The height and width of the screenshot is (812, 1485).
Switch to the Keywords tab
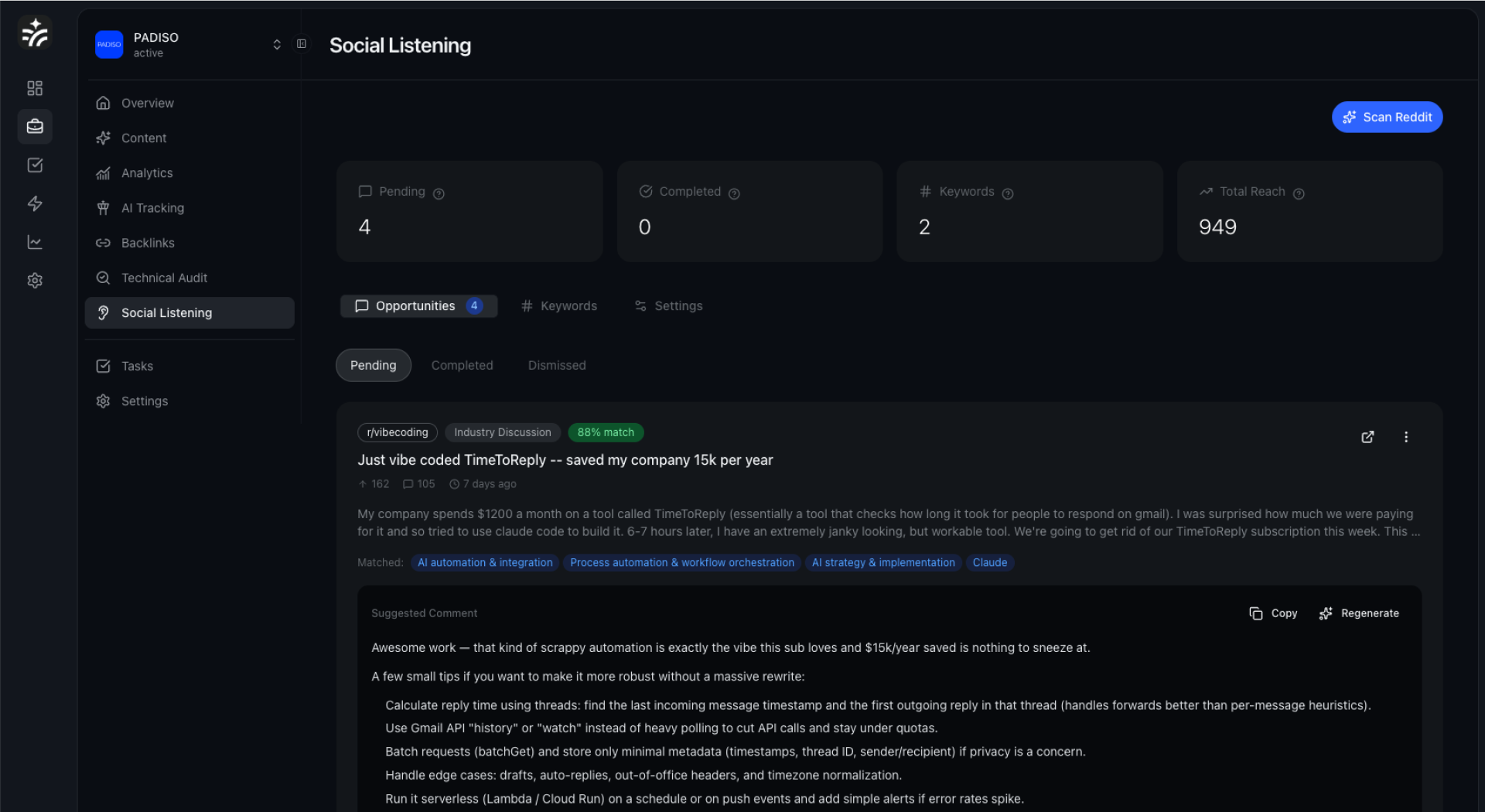(x=559, y=306)
